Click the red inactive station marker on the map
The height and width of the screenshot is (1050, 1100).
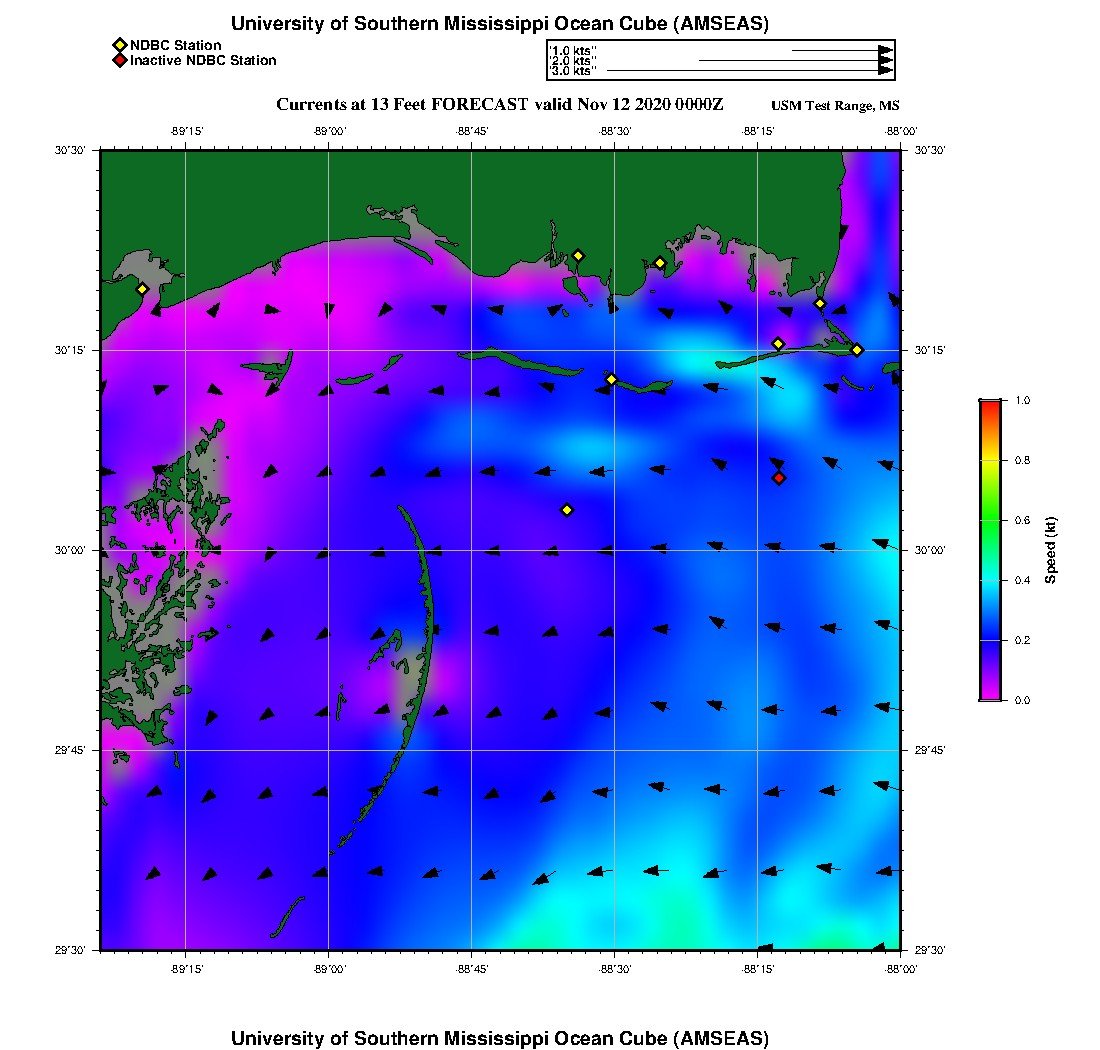tap(779, 478)
